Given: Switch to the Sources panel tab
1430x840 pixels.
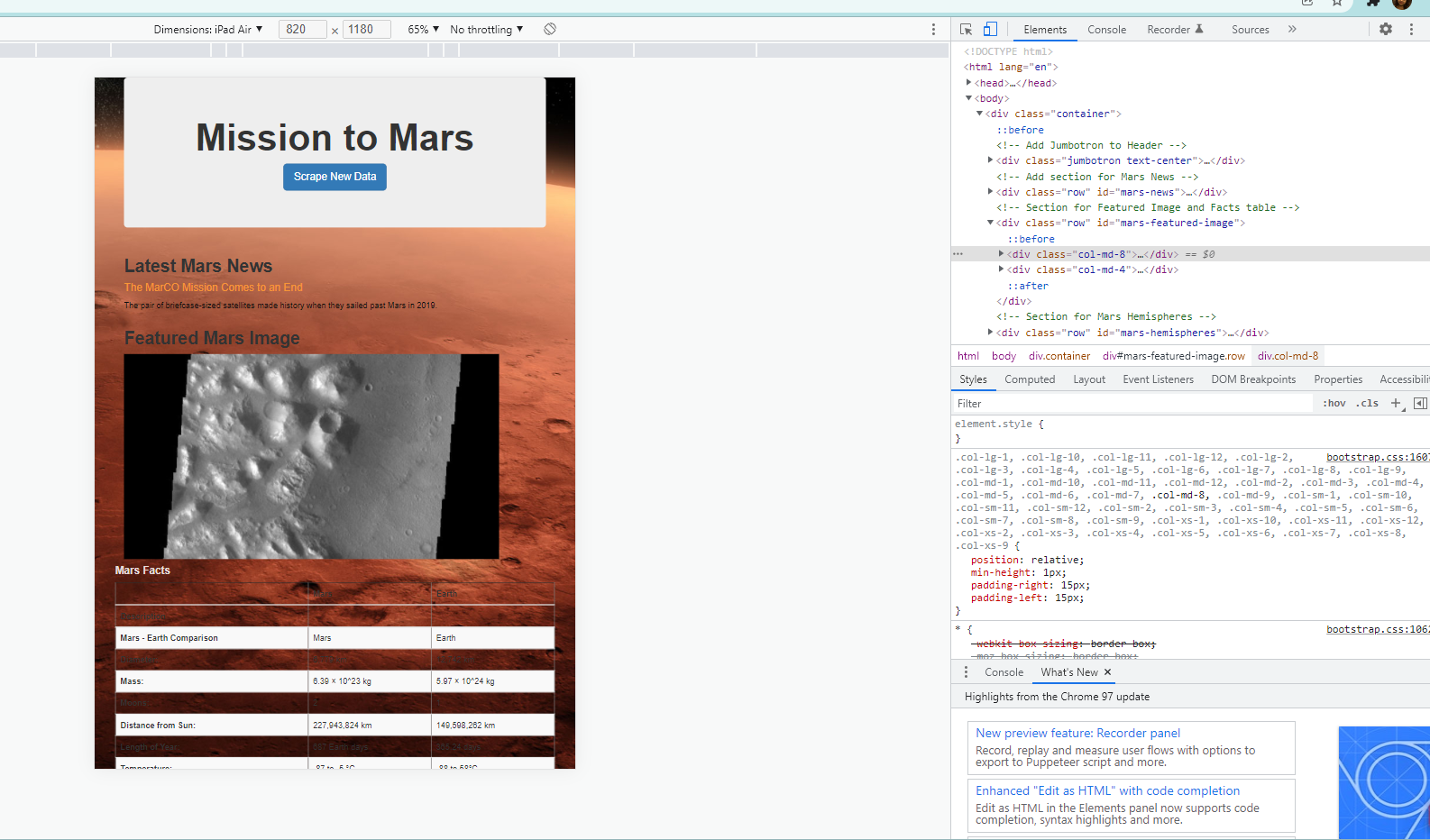Looking at the screenshot, I should [1250, 30].
